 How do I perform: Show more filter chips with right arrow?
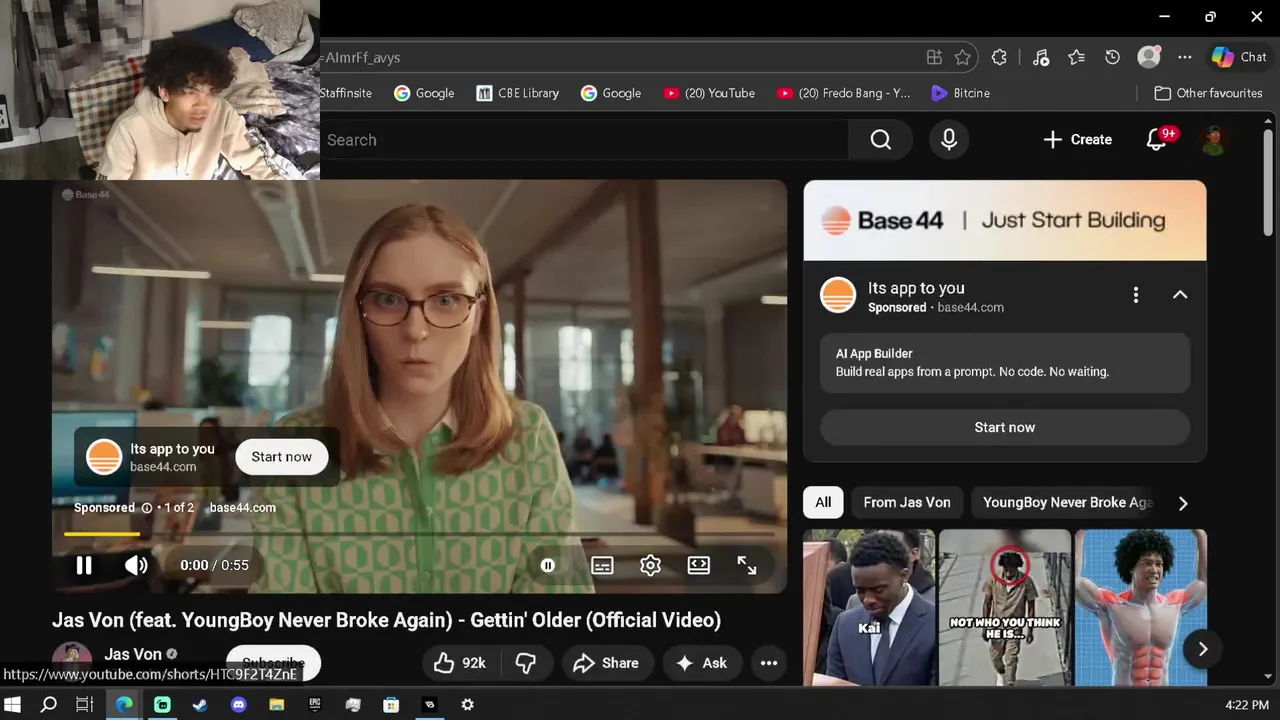1183,503
